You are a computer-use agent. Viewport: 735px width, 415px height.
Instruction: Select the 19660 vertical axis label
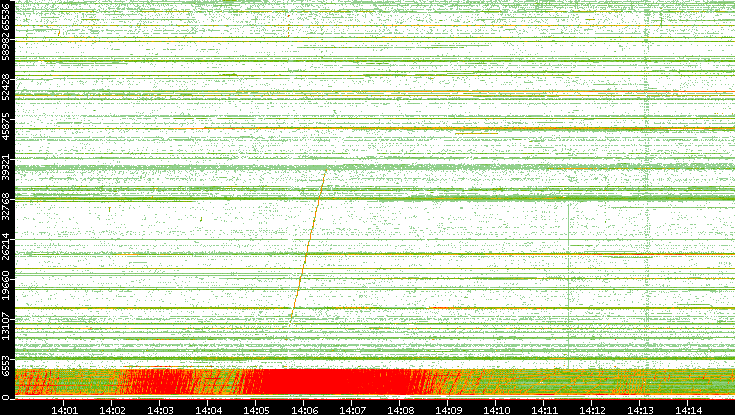pos(7,286)
